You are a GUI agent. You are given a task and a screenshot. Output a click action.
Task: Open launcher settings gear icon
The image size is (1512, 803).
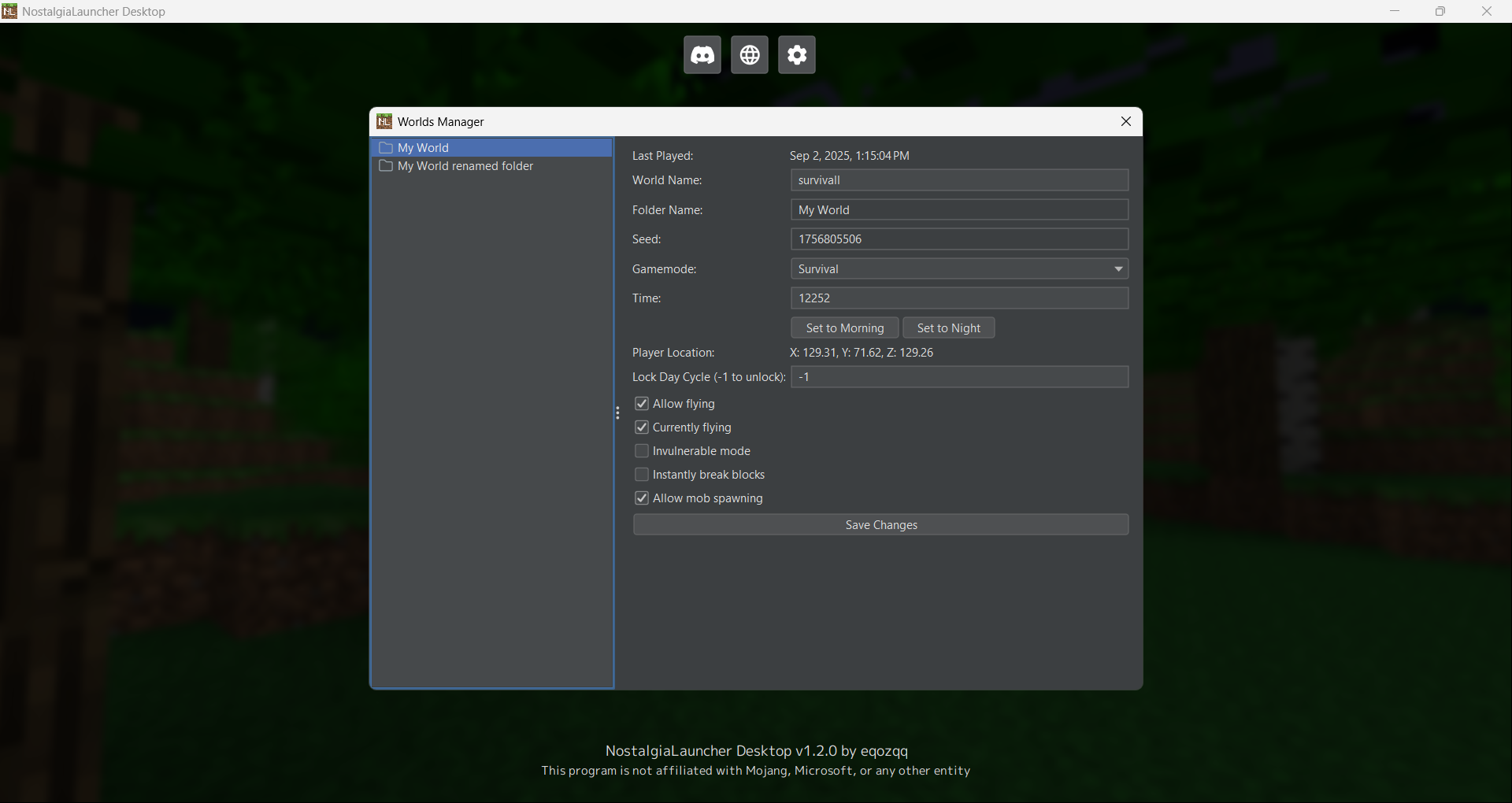pos(797,55)
